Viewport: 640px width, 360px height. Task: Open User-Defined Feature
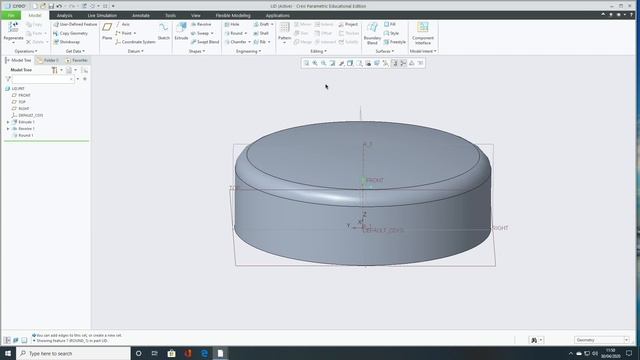75,24
